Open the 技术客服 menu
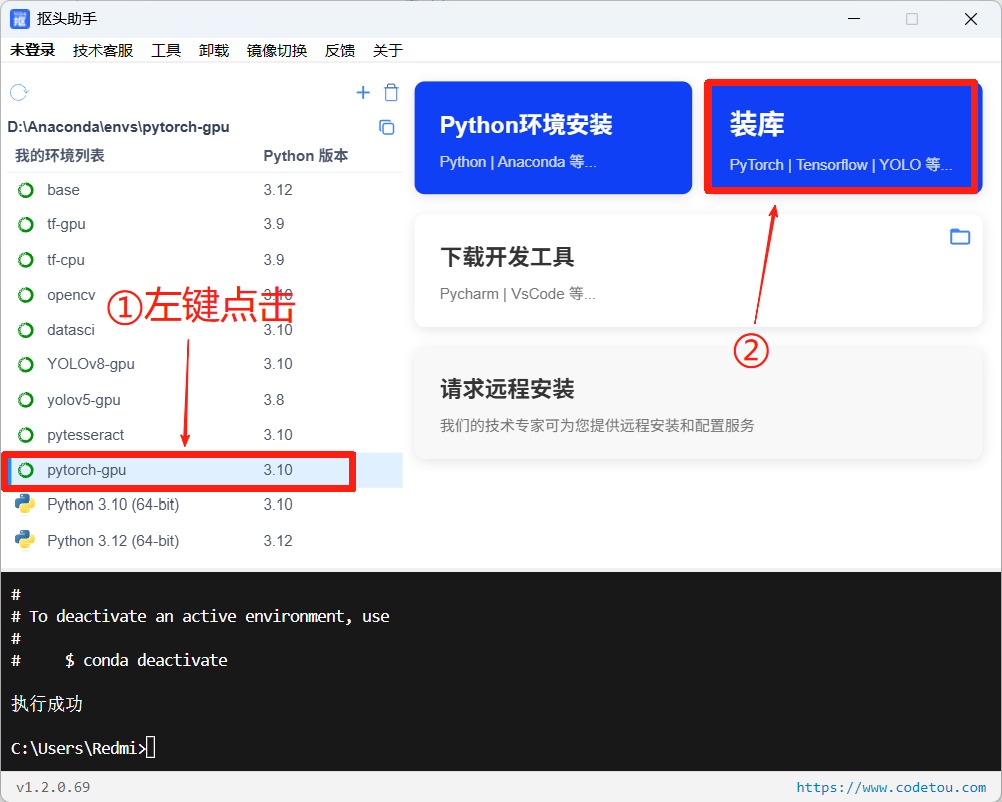This screenshot has width=1002, height=802. [x=103, y=50]
